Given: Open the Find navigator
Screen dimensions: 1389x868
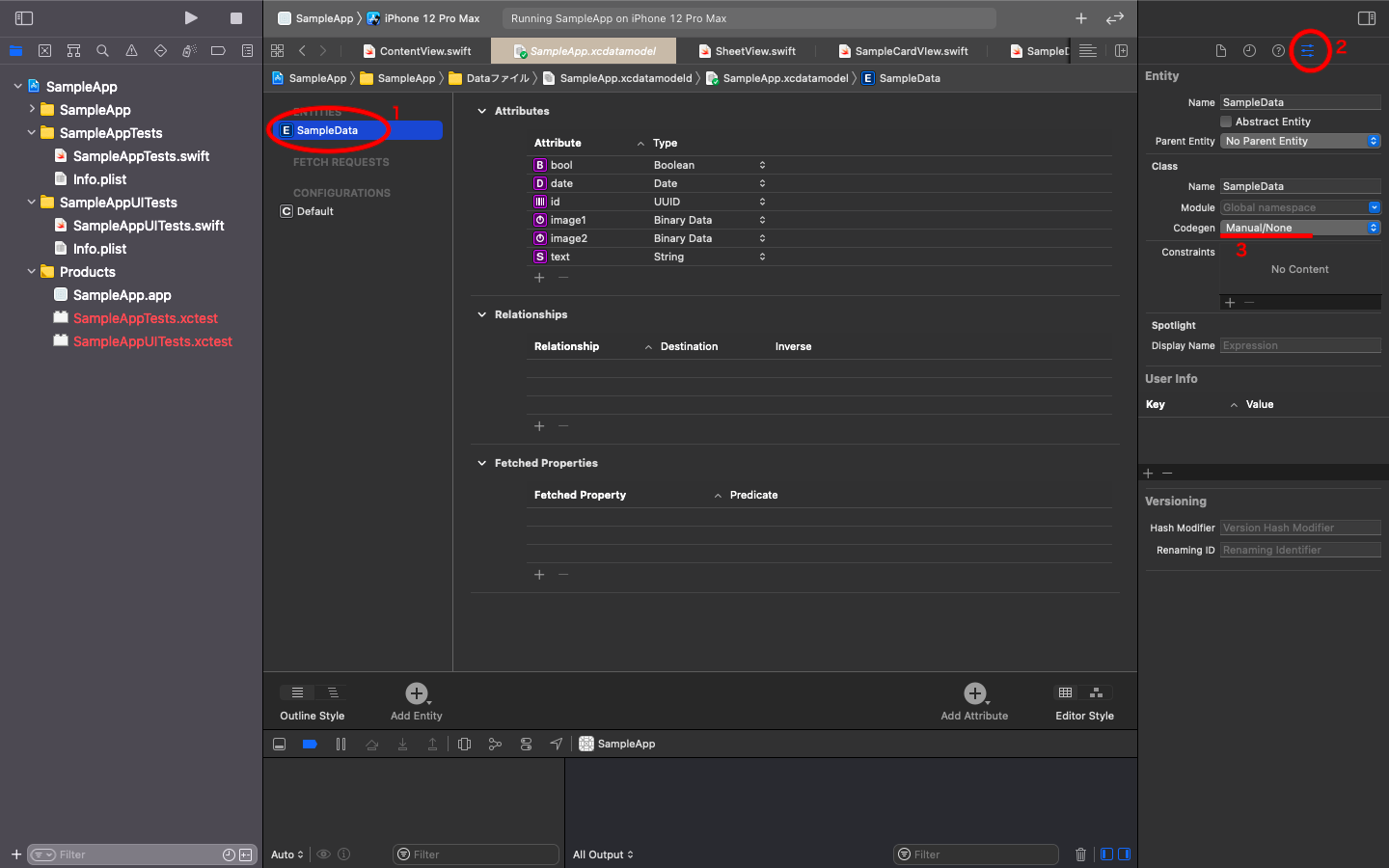Looking at the screenshot, I should click(101, 50).
